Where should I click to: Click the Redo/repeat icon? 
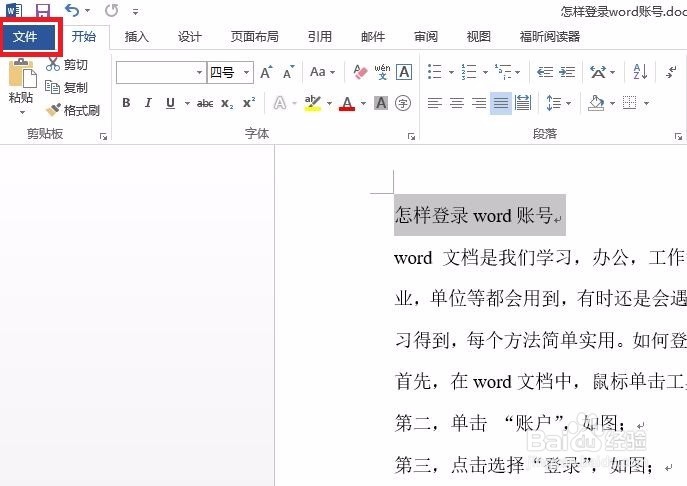(111, 11)
